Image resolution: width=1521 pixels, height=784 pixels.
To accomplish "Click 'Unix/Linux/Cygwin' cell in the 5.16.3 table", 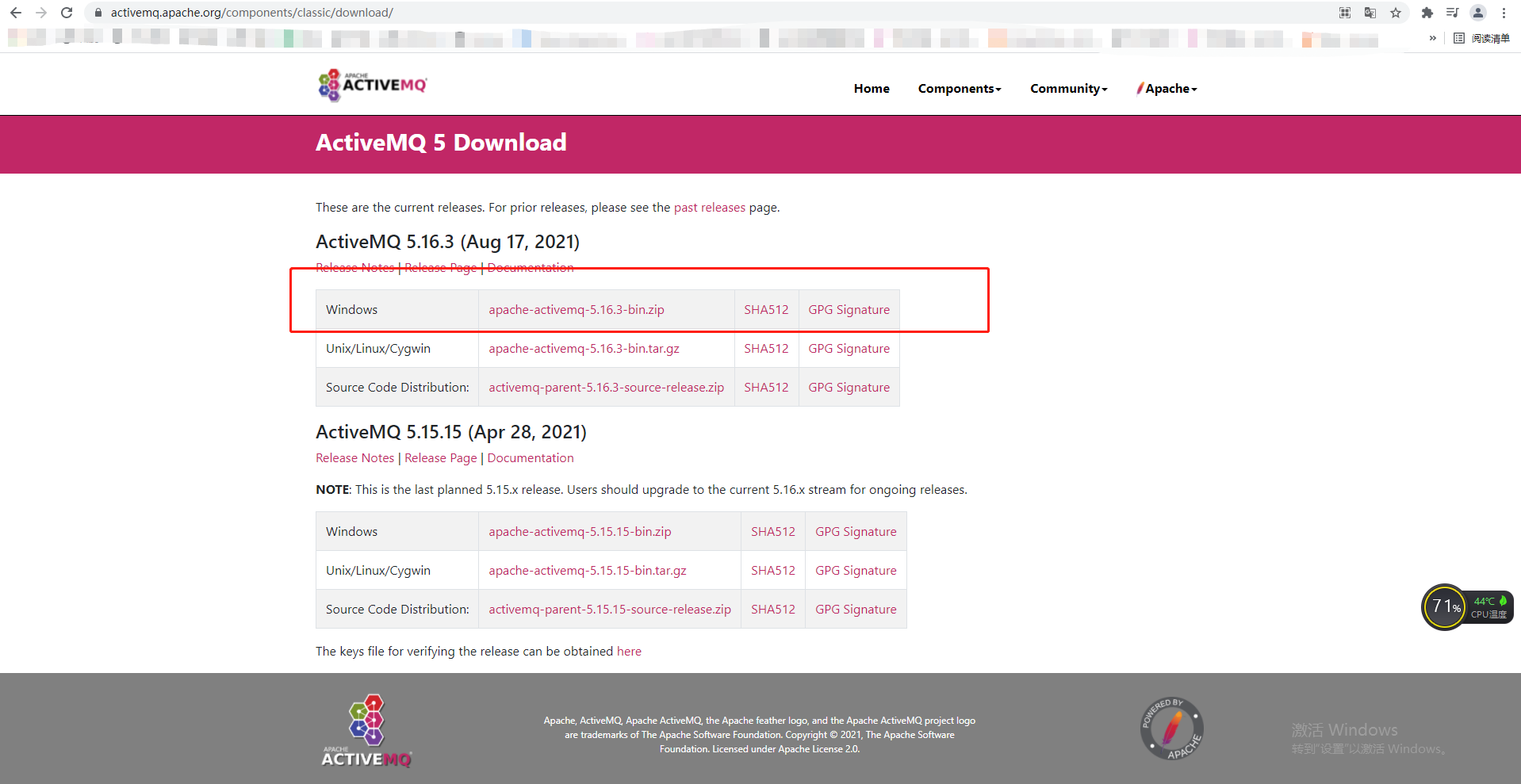I will [397, 349].
